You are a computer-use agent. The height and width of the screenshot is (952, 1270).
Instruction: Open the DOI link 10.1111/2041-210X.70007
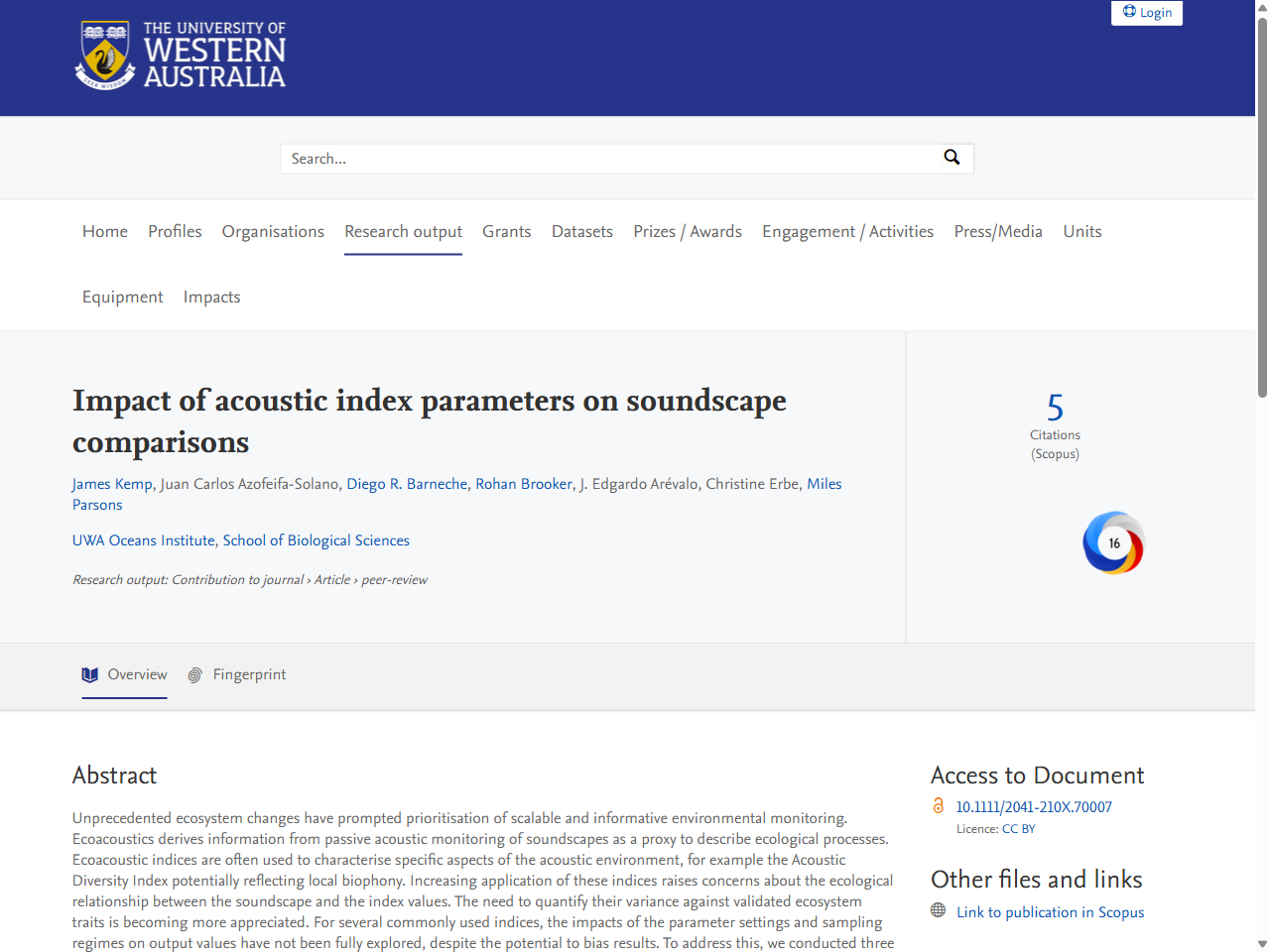(1033, 807)
